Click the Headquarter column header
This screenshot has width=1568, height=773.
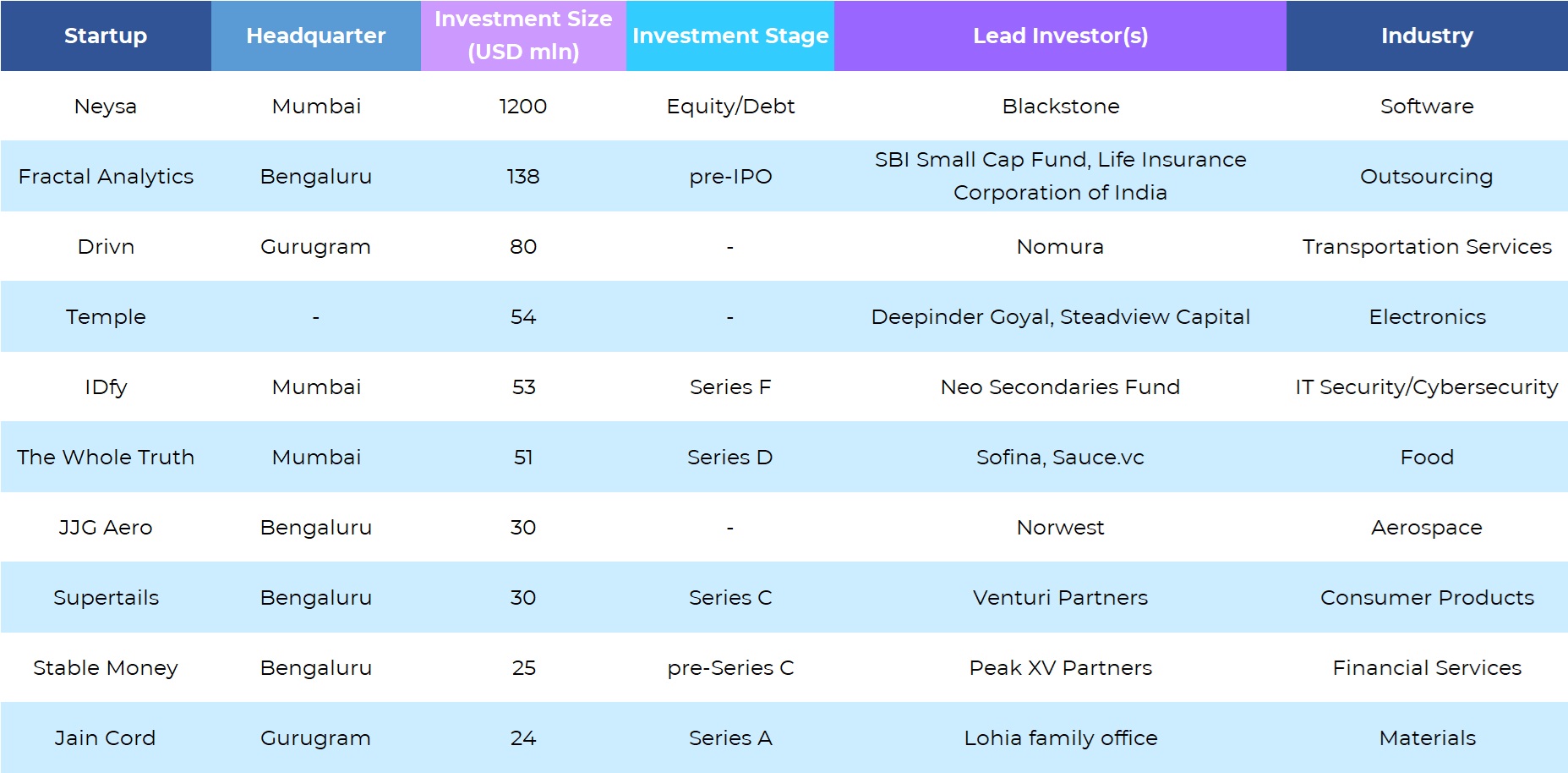[x=315, y=36]
